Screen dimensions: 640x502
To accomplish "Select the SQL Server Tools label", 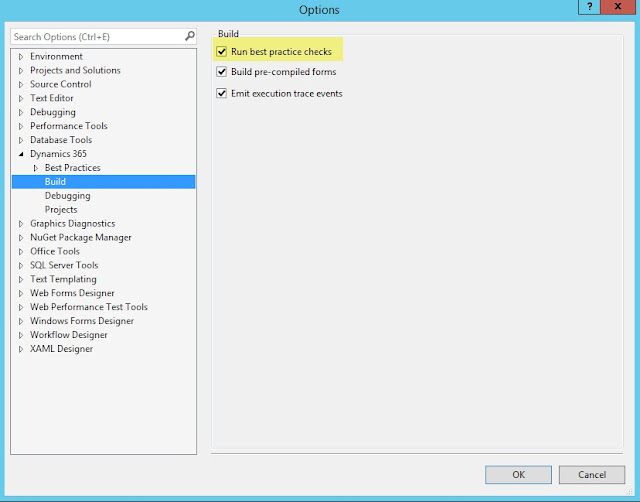I will (x=64, y=265).
